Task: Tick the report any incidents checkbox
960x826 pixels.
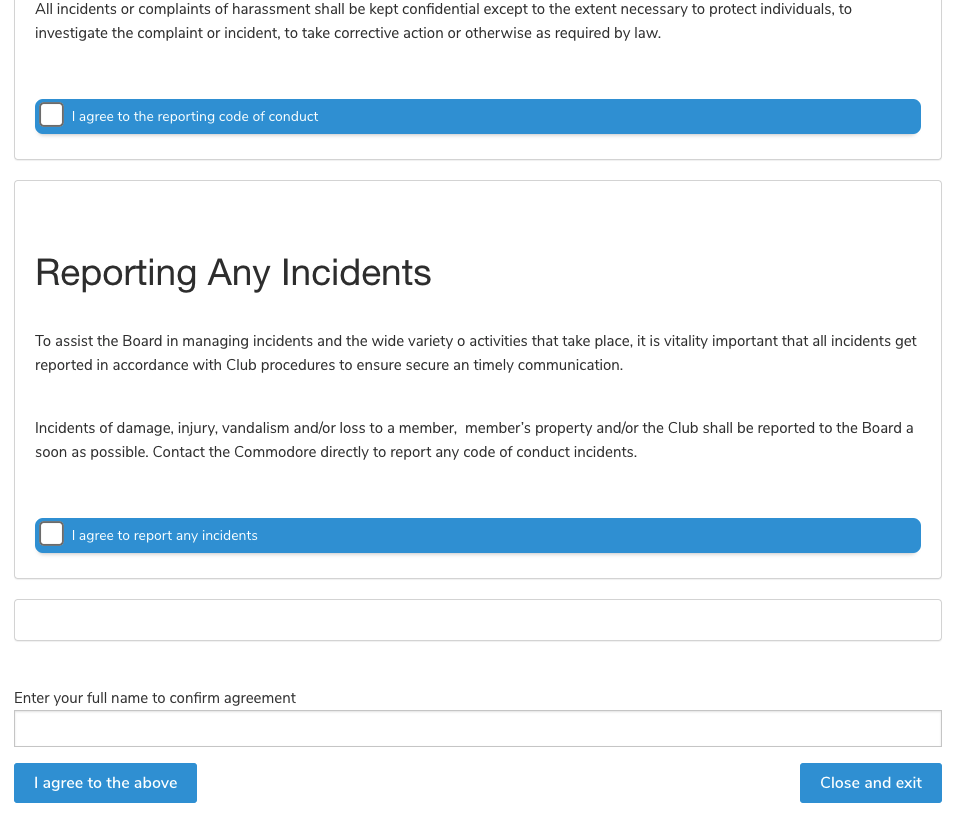Action: (x=52, y=535)
